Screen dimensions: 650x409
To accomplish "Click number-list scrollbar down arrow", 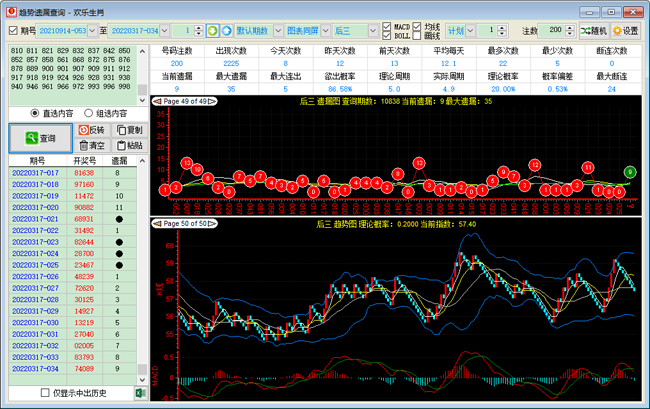I will click(142, 100).
